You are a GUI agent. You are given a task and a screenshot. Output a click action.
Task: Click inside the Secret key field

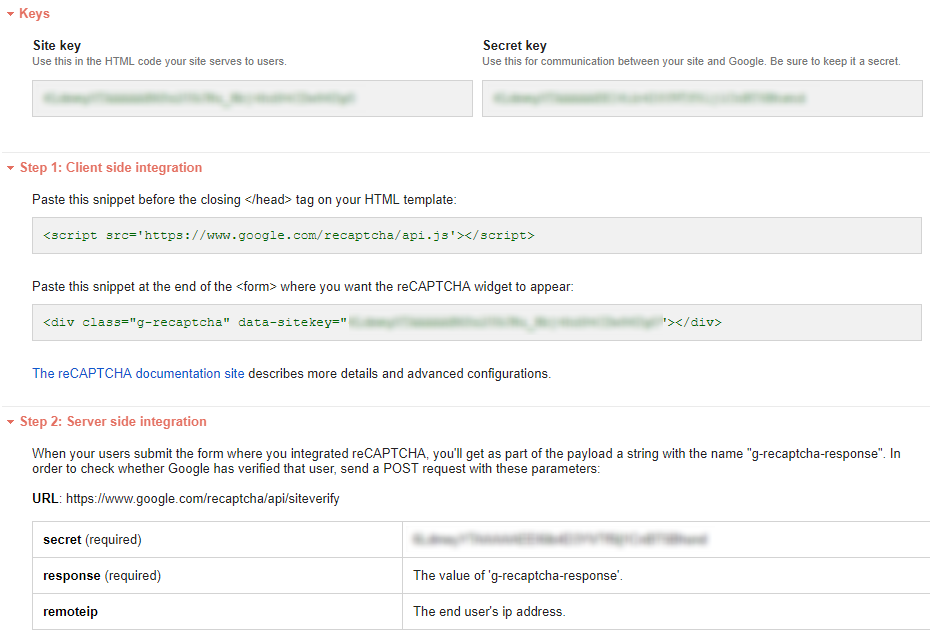pos(701,99)
